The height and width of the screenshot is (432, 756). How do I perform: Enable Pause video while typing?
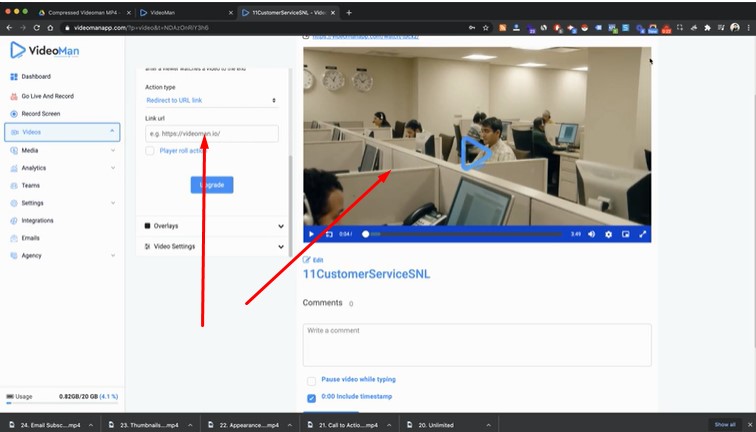coord(311,381)
